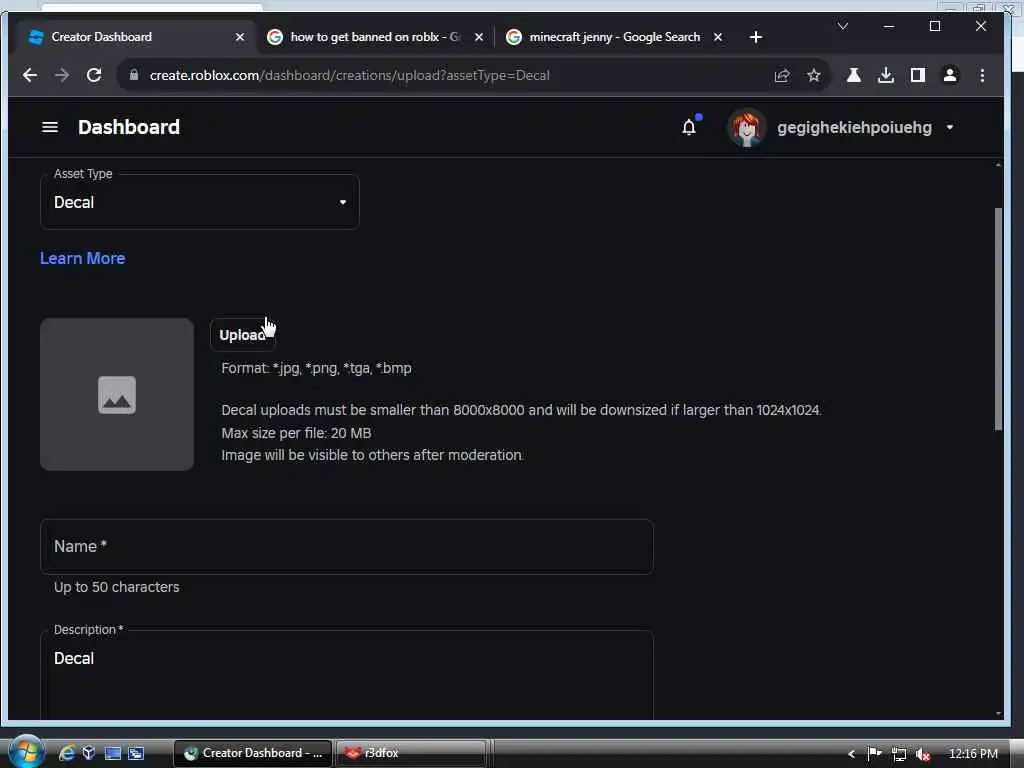Image resolution: width=1024 pixels, height=768 pixels.
Task: Open the Chrome three-dot menu
Action: click(x=982, y=75)
